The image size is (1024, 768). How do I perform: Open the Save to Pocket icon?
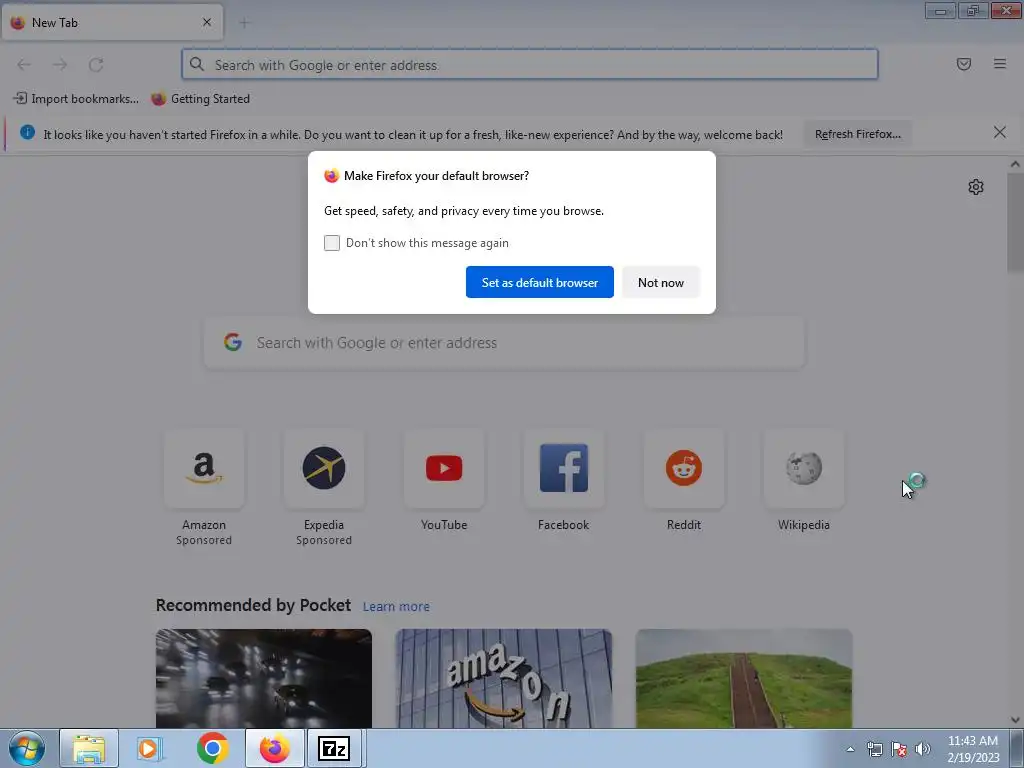(964, 64)
